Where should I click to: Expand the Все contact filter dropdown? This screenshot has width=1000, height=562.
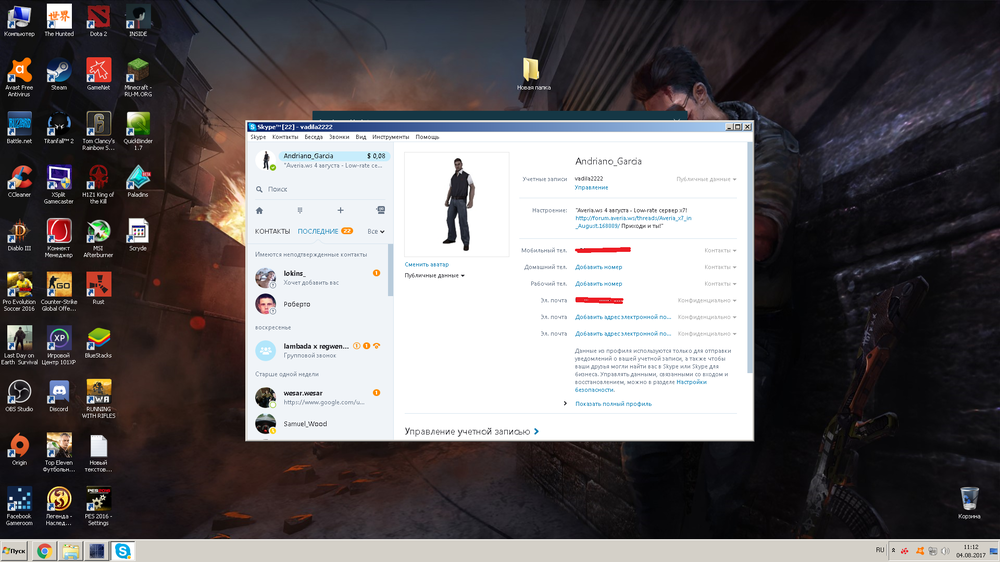pos(376,231)
